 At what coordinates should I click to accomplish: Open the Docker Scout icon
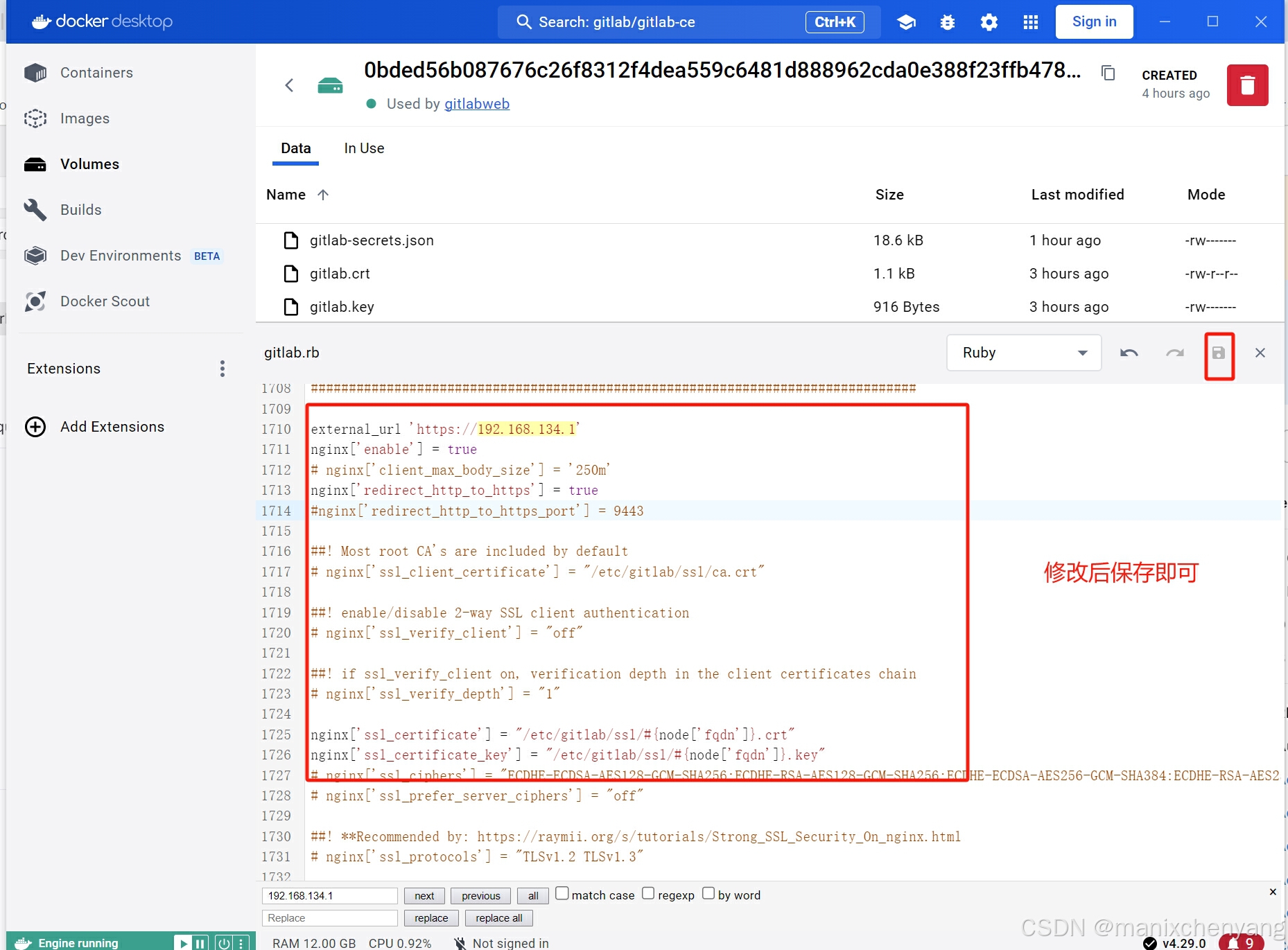click(x=35, y=301)
